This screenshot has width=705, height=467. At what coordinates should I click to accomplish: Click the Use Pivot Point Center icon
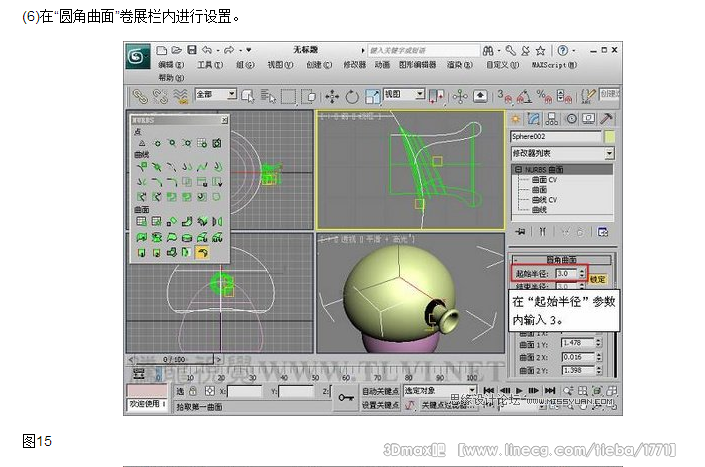coord(436,96)
